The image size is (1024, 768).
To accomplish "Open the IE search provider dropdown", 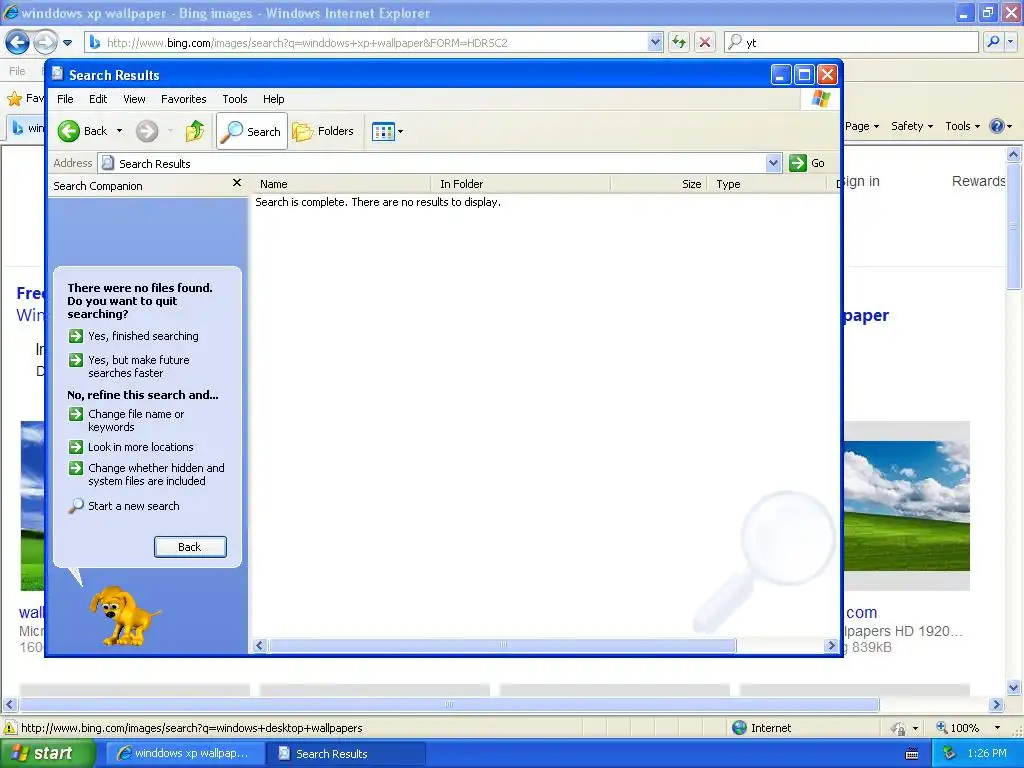I will pos(1010,42).
